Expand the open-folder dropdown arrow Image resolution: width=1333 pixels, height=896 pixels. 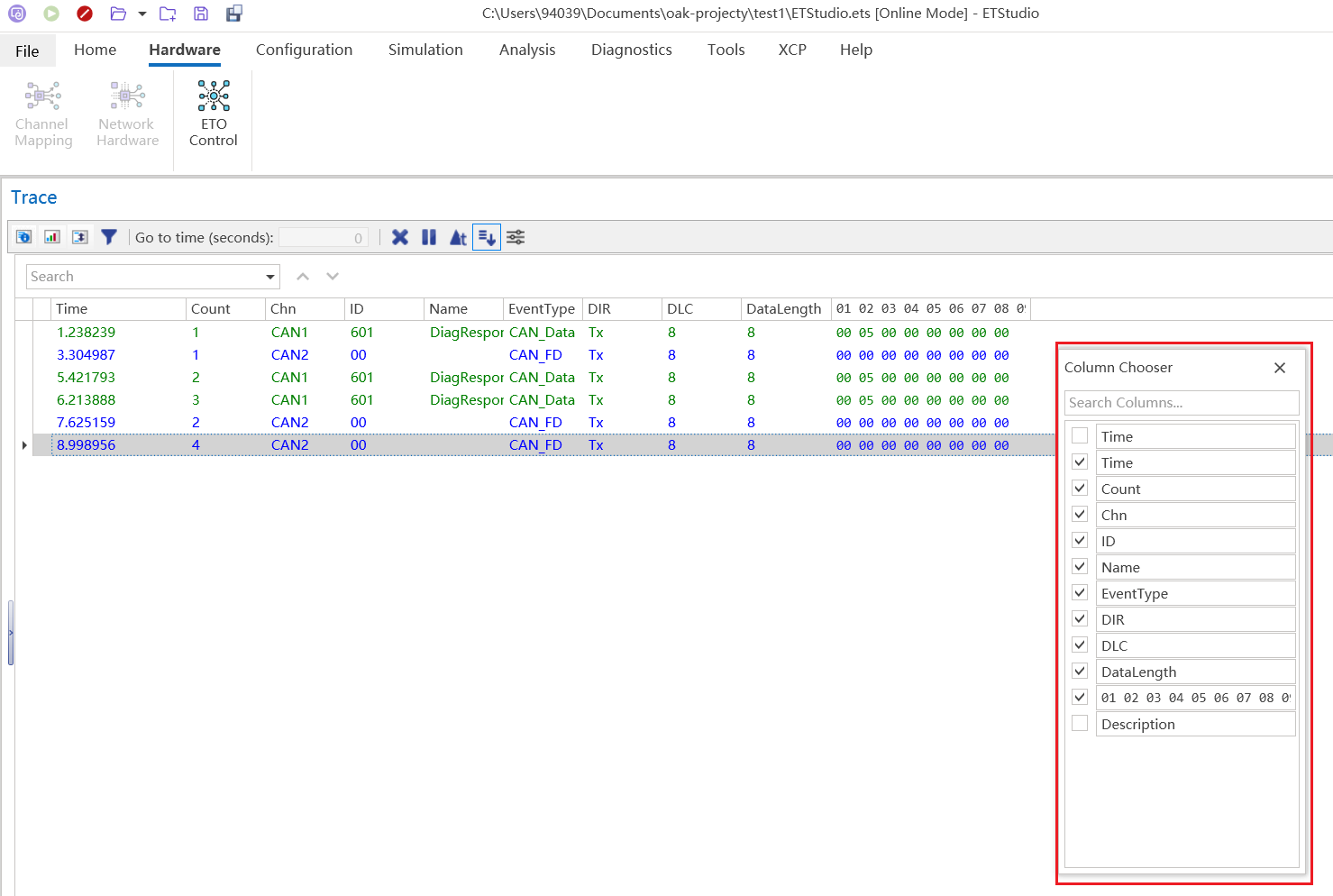click(x=142, y=14)
